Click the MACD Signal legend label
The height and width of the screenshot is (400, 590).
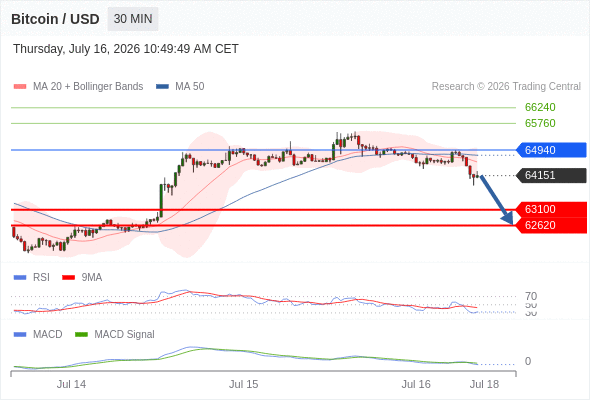tap(124, 335)
